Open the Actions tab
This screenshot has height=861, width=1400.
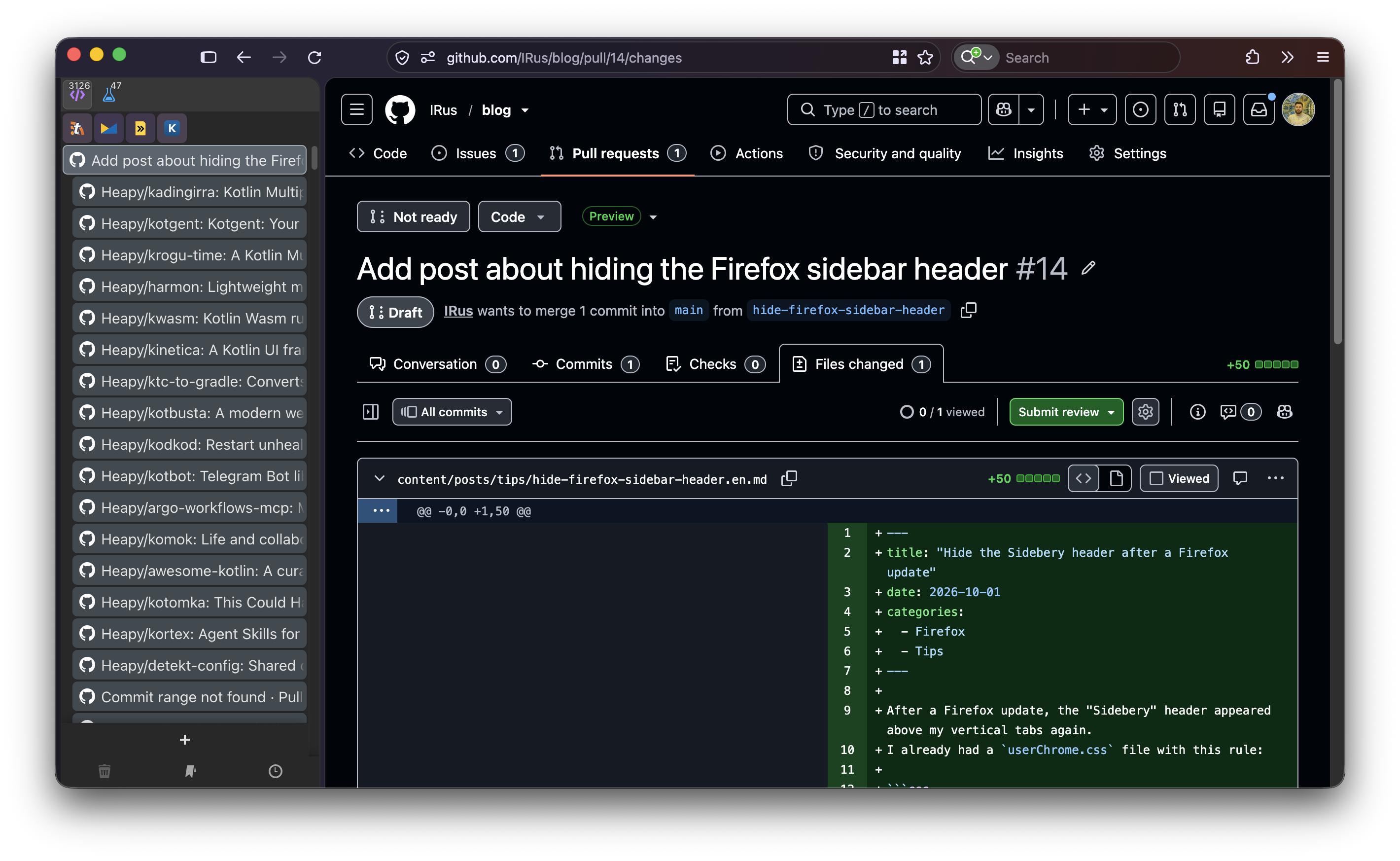pyautogui.click(x=747, y=153)
